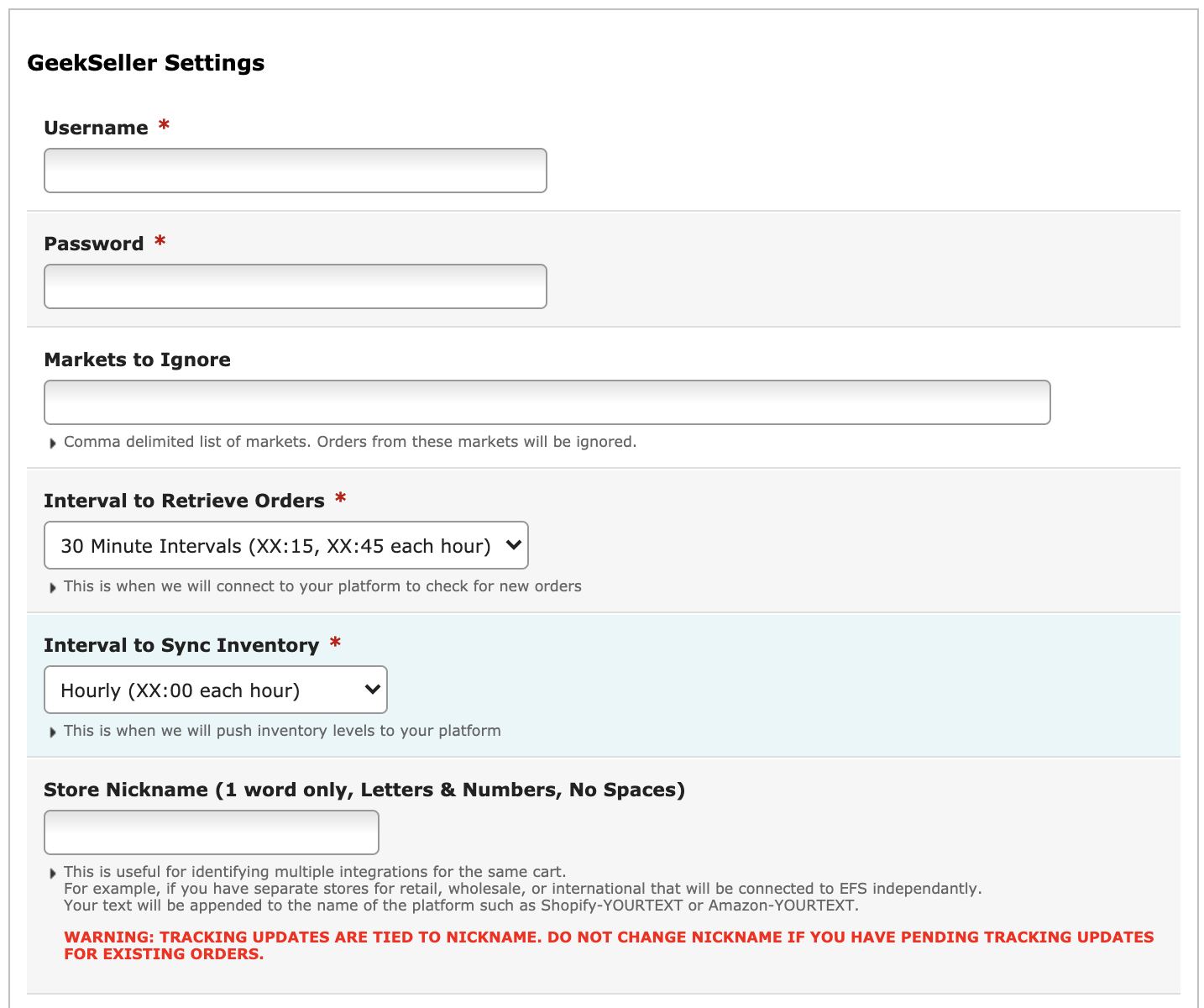Click the 'retail, wholesale, or international' help line
Viewport: 1204px width, 1008px height.
(x=522, y=889)
